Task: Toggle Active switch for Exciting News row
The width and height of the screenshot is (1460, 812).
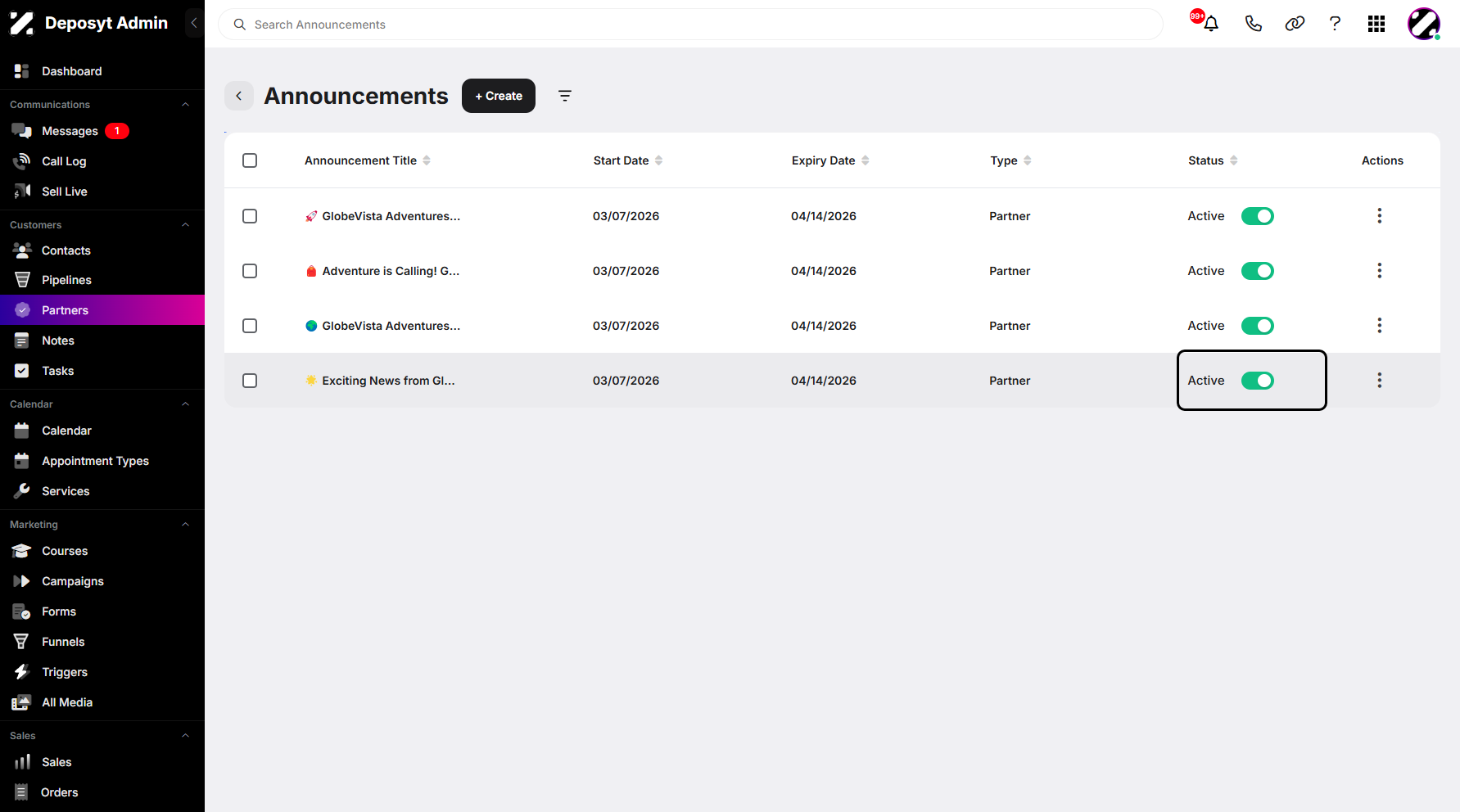Action: pyautogui.click(x=1258, y=381)
